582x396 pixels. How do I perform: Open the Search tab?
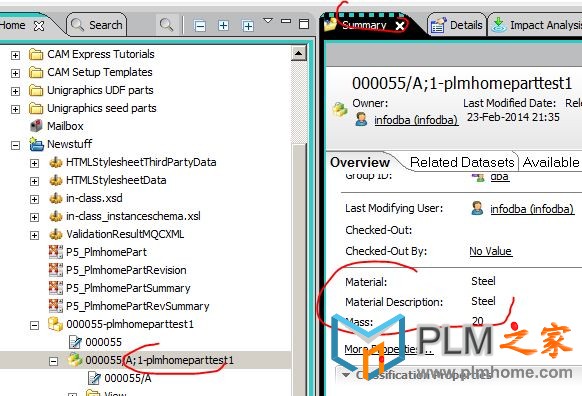(x=97, y=25)
